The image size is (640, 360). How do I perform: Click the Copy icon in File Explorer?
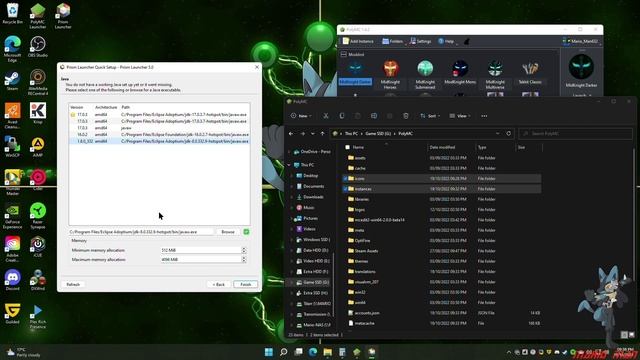pyautogui.click(x=342, y=116)
